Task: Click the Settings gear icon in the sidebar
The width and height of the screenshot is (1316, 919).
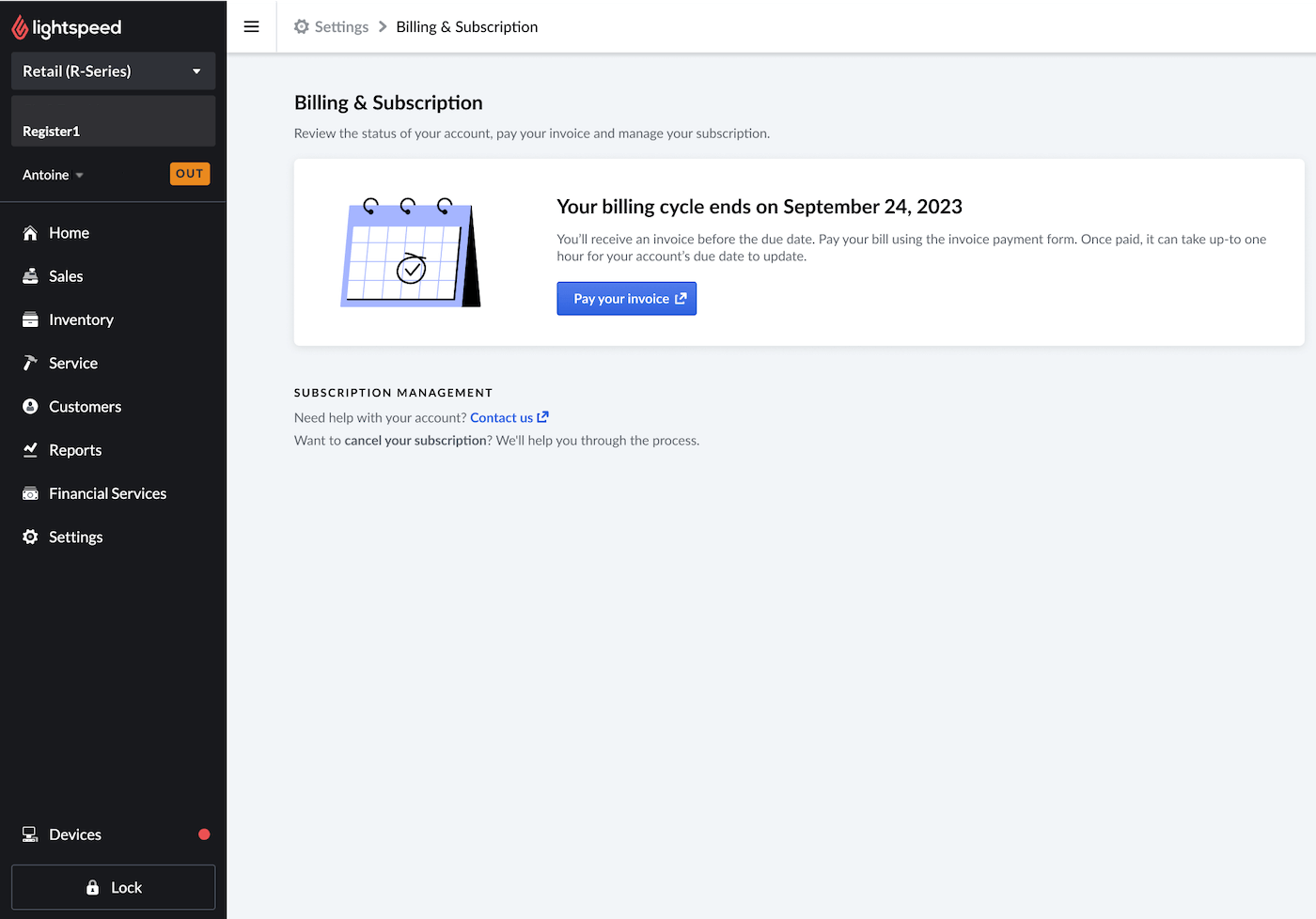Action: pos(29,537)
